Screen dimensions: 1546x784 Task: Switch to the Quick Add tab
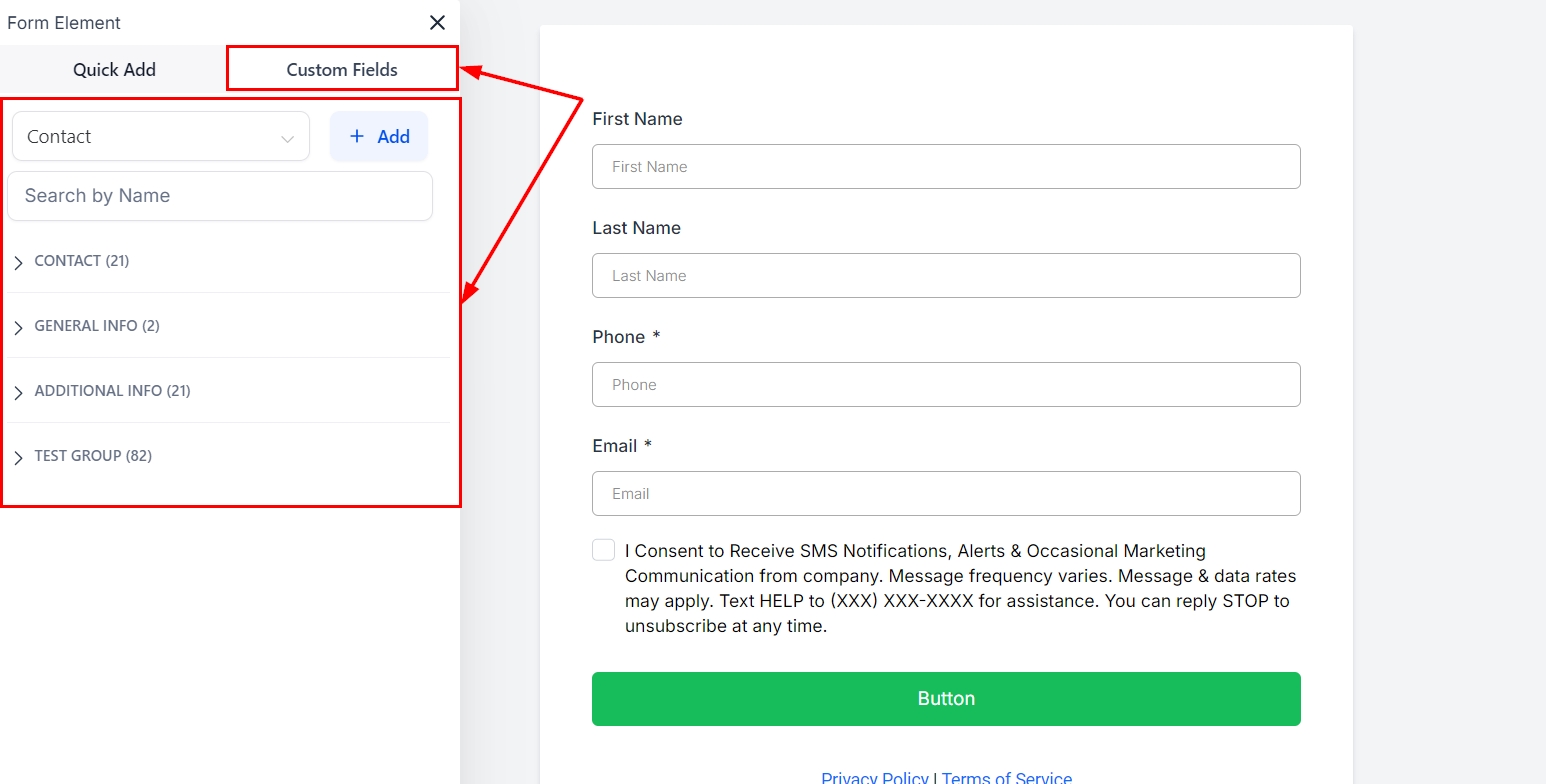click(x=114, y=70)
